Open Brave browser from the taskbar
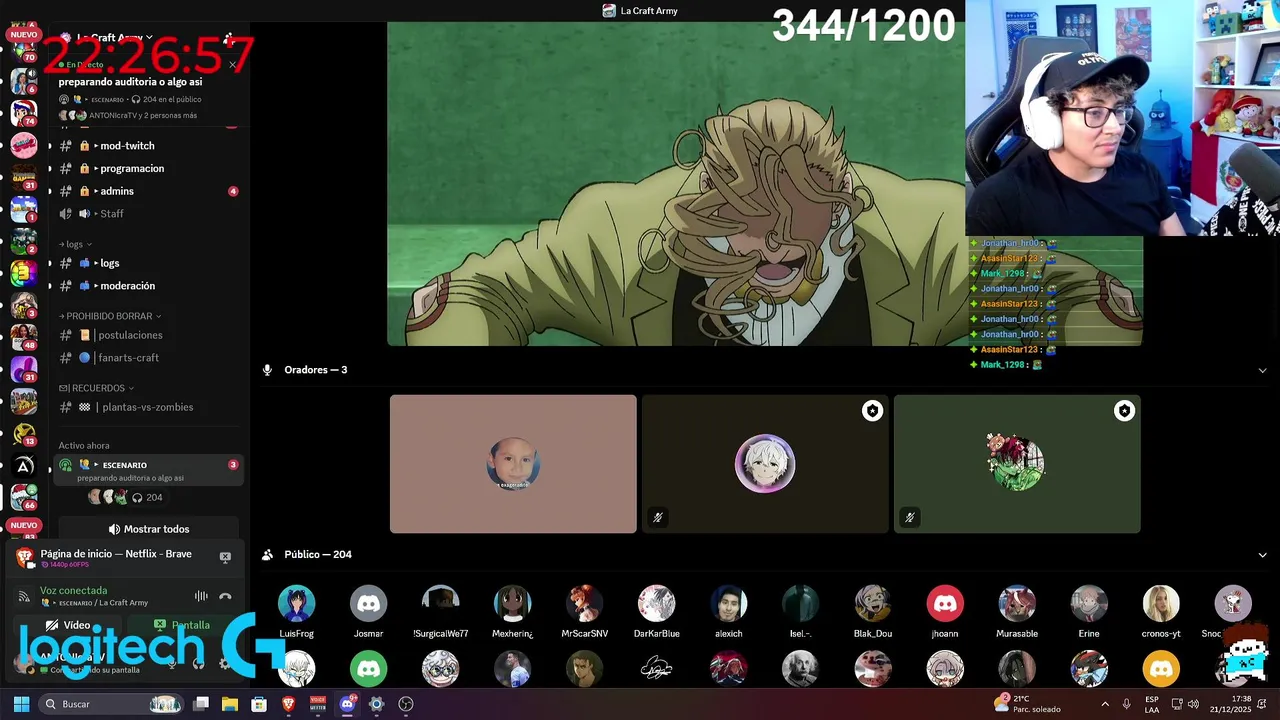1280x720 pixels. pos(288,704)
